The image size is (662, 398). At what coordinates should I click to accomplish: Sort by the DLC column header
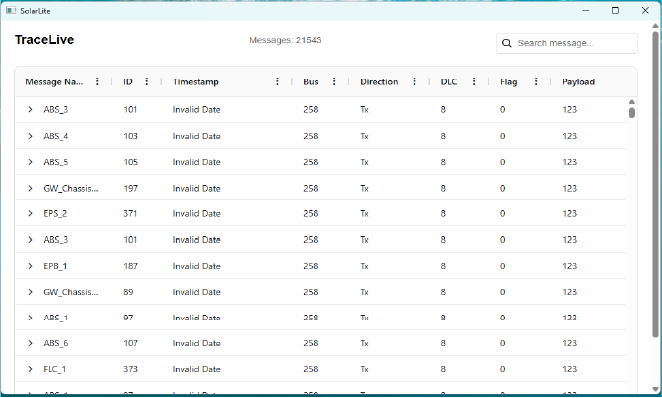point(449,81)
